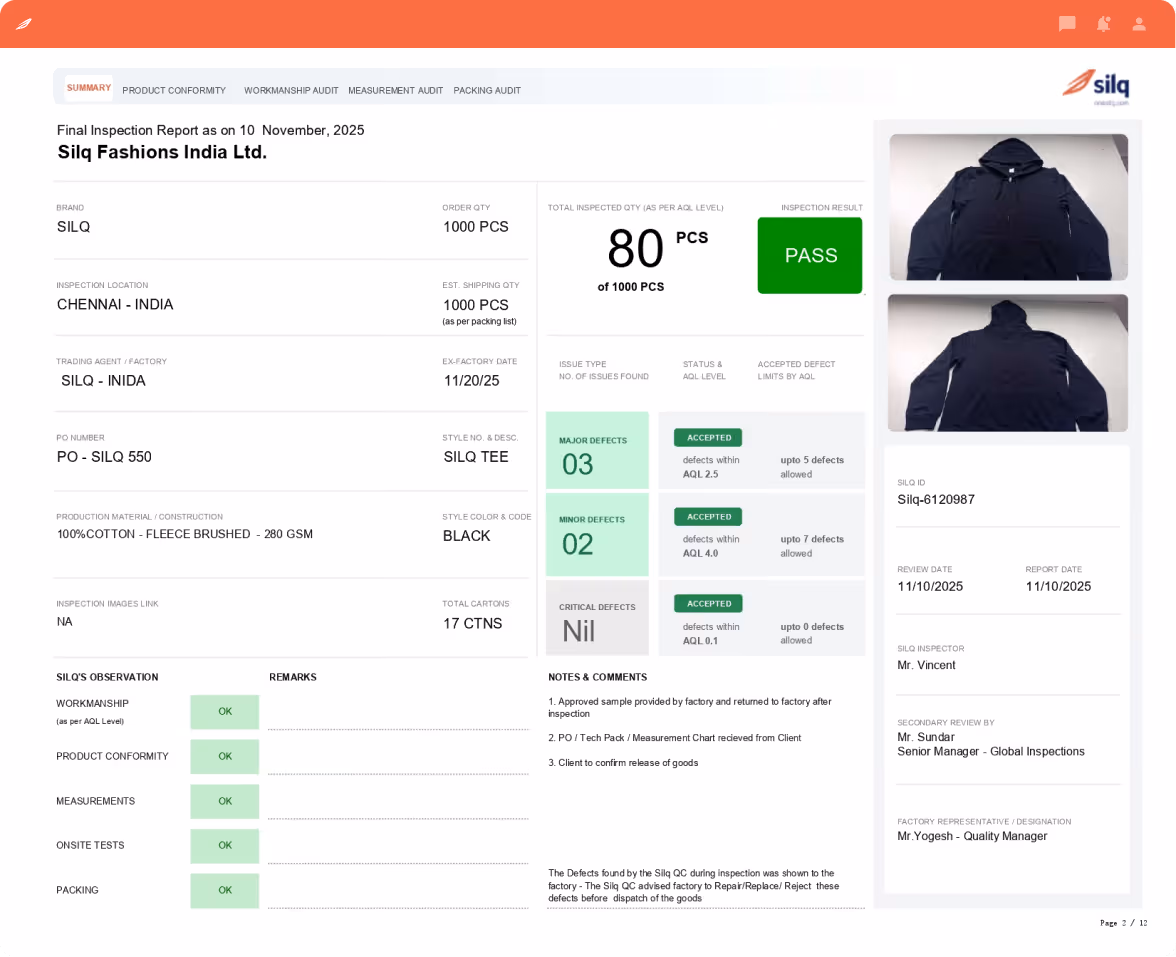Open the back hoodie photo thumbnail
The image size is (1176, 957).
1008,363
